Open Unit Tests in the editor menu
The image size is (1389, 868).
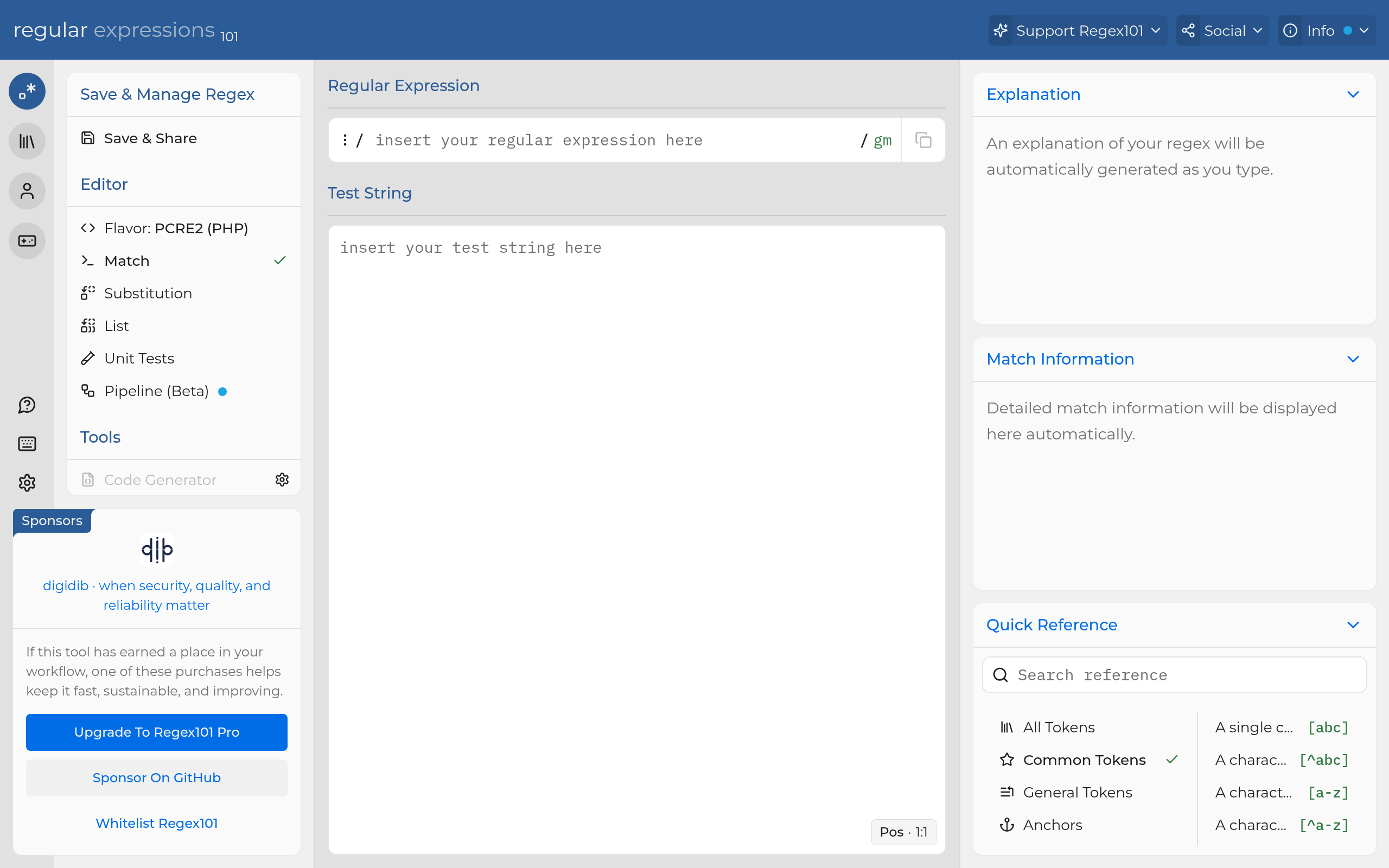(x=184, y=358)
